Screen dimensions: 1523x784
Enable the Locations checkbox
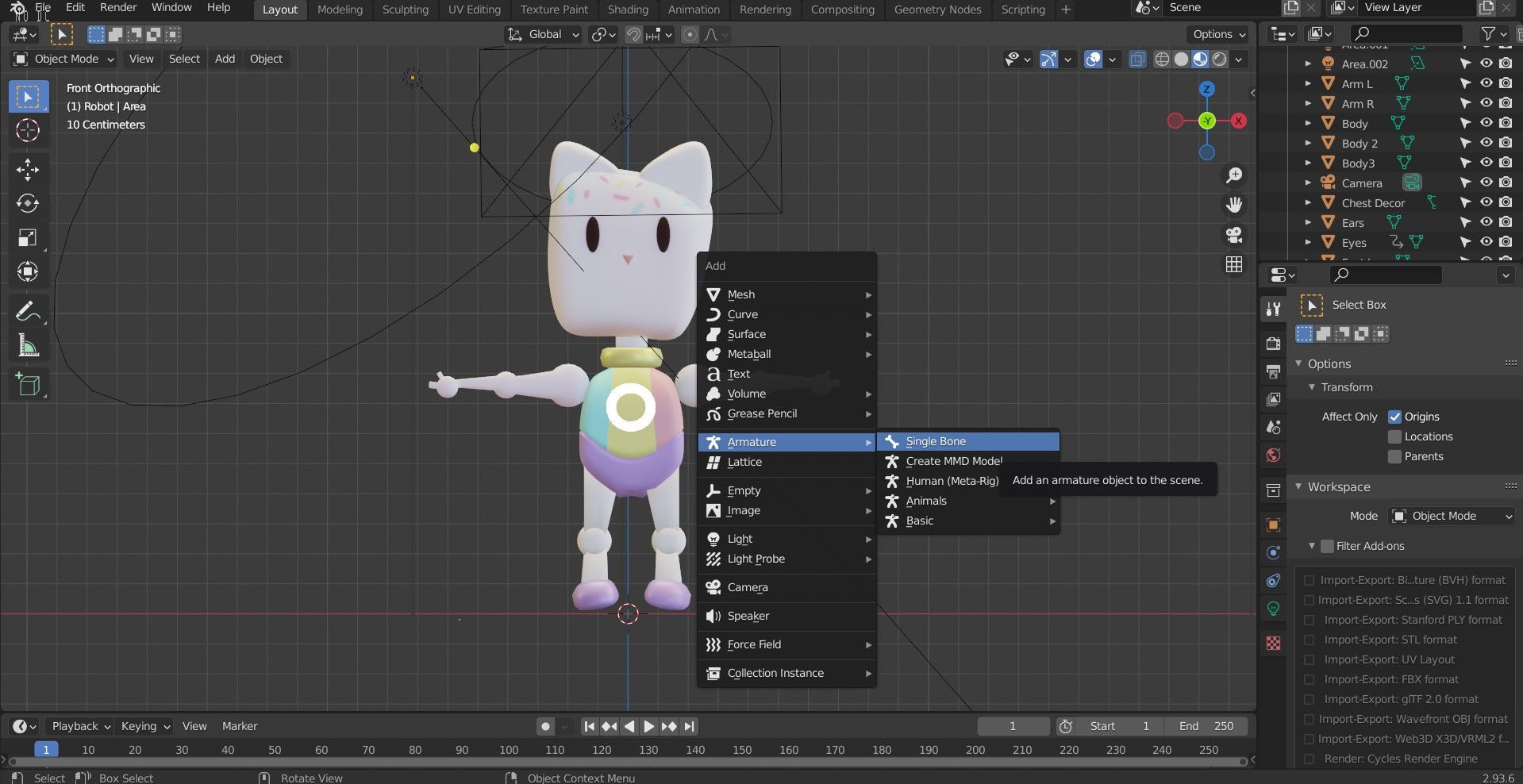[x=1394, y=436]
